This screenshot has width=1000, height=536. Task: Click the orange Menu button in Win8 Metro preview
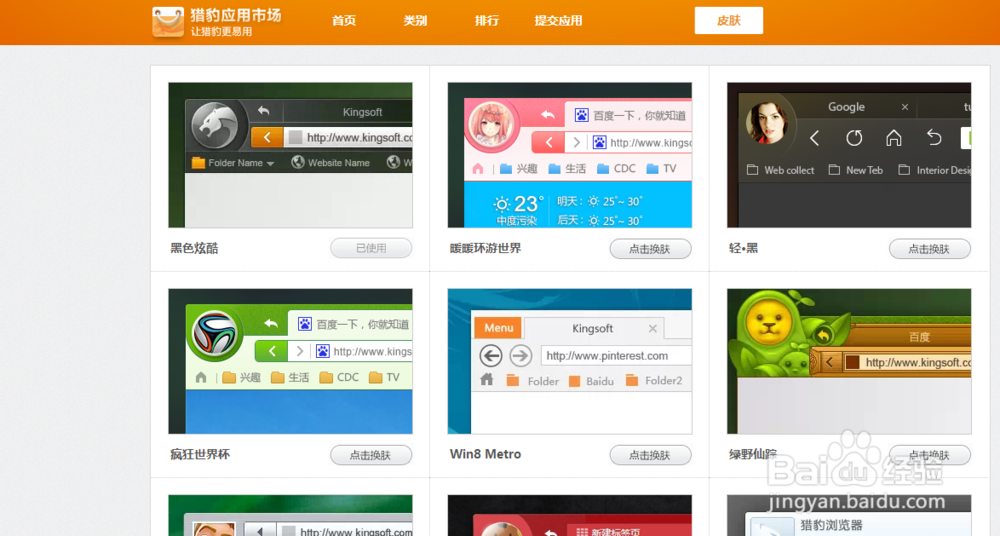[x=498, y=328]
